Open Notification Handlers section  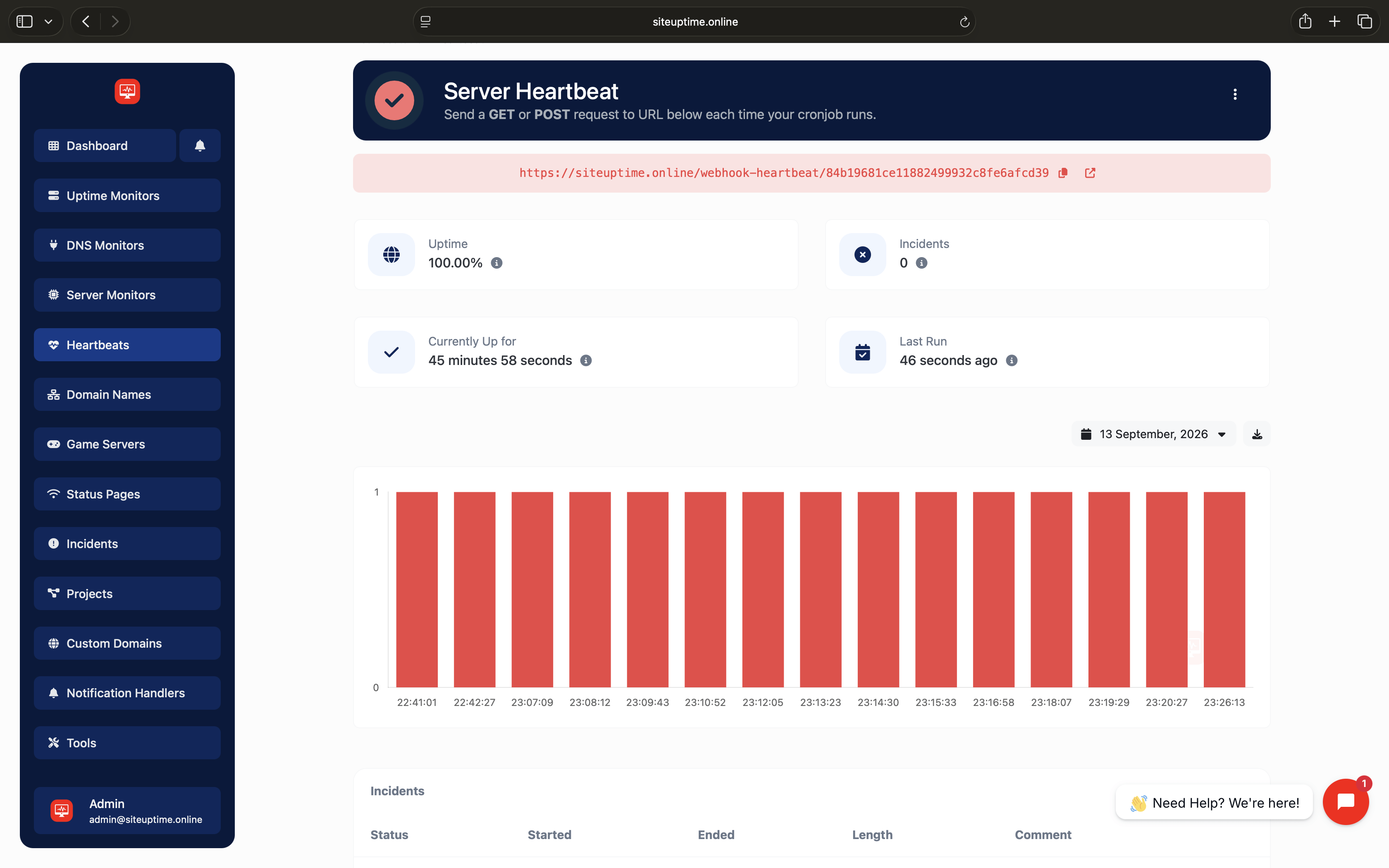[127, 693]
